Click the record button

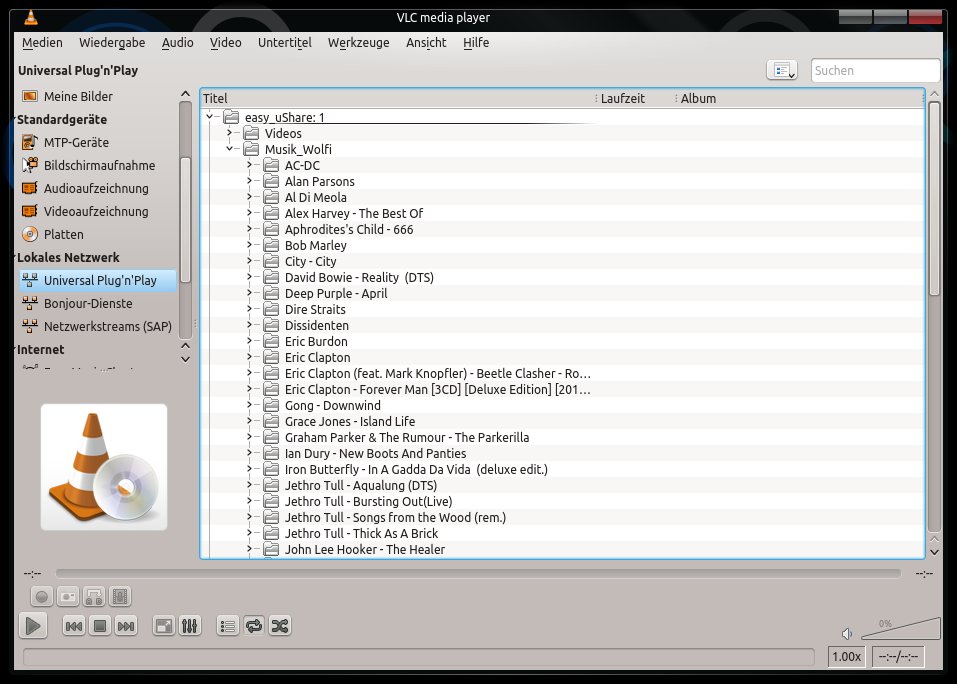pos(42,597)
